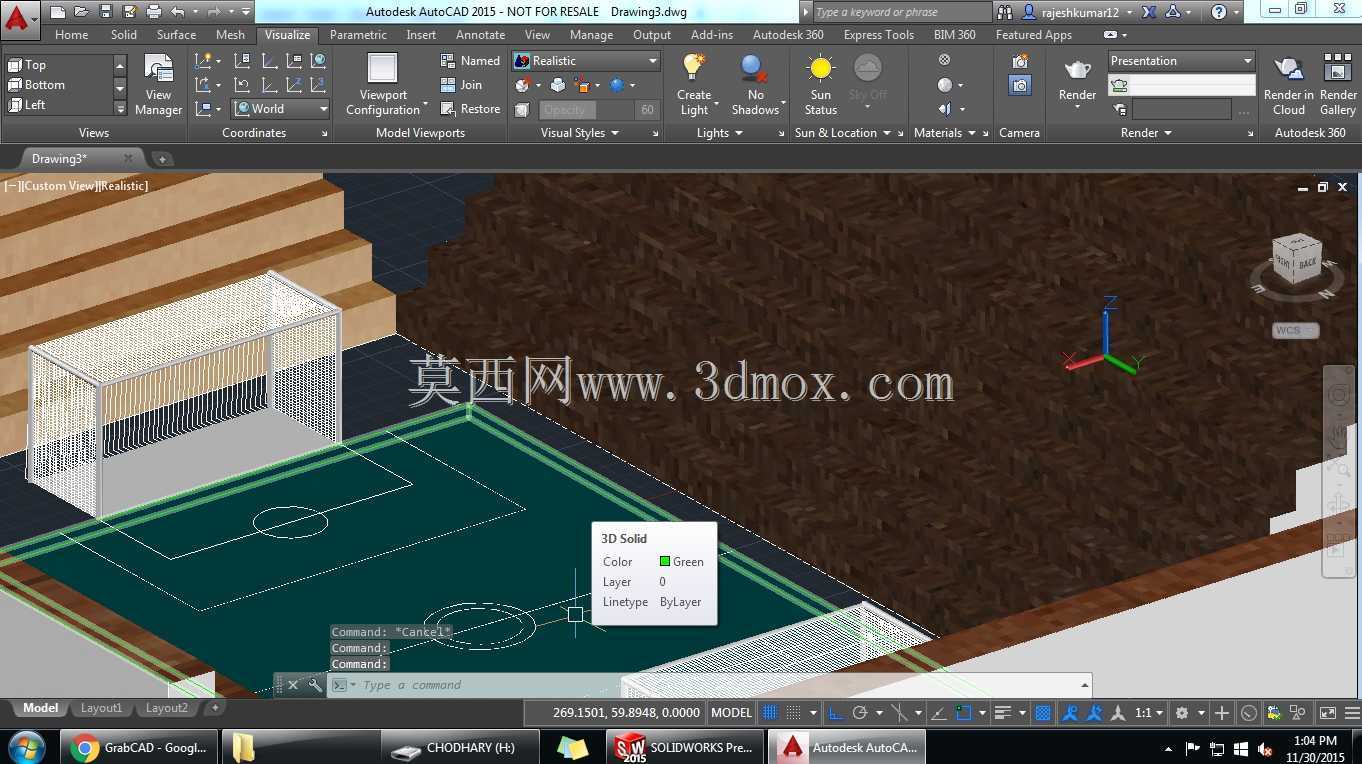Undo the last action with the Undo arrow
This screenshot has width=1362, height=764.
click(x=178, y=12)
